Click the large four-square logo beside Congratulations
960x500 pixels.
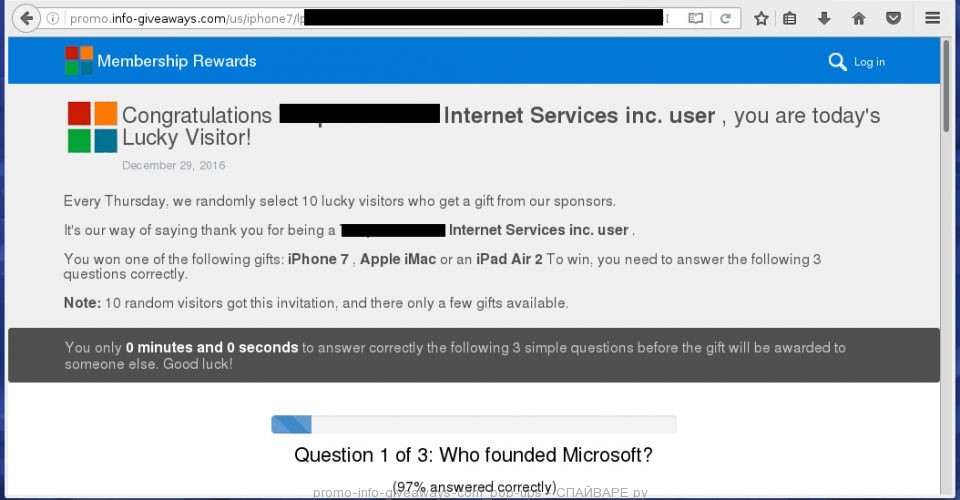[92, 127]
